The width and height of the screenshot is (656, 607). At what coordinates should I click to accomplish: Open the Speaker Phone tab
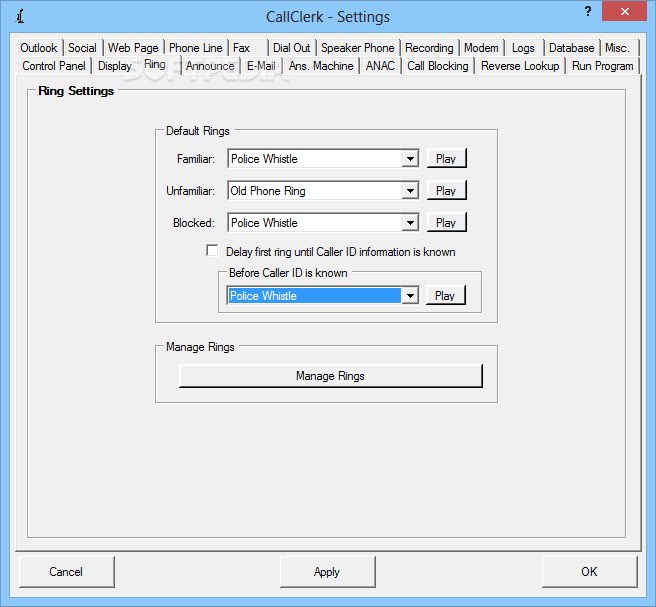tap(358, 48)
